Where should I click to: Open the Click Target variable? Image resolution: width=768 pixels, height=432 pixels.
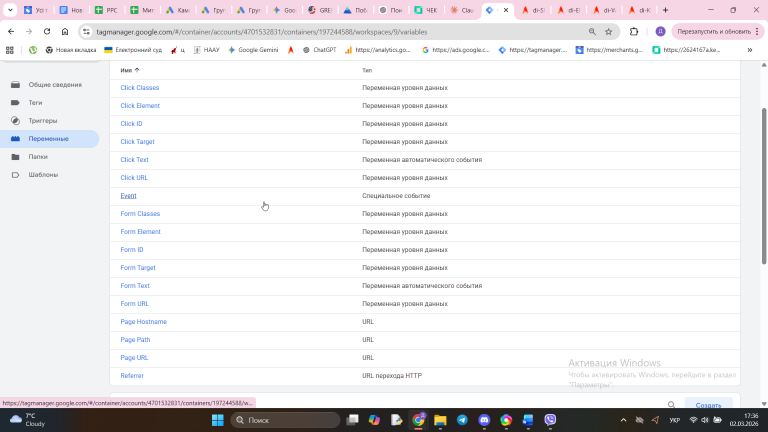pos(137,142)
